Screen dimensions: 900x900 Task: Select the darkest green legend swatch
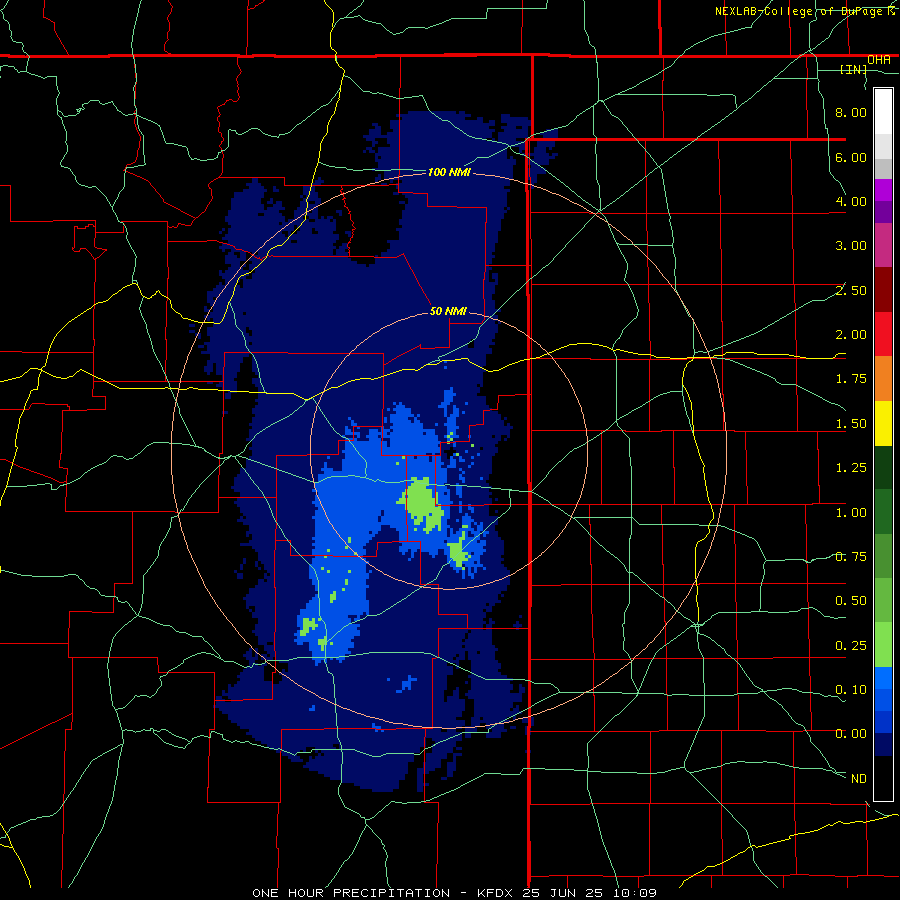[883, 467]
